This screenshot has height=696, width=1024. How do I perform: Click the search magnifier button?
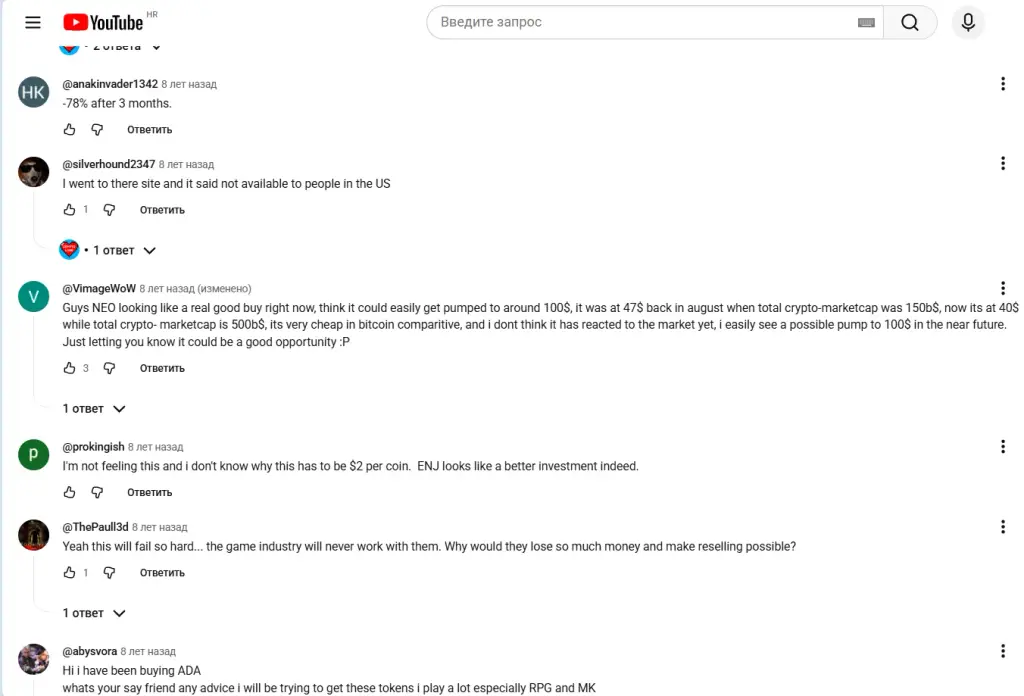pos(910,22)
